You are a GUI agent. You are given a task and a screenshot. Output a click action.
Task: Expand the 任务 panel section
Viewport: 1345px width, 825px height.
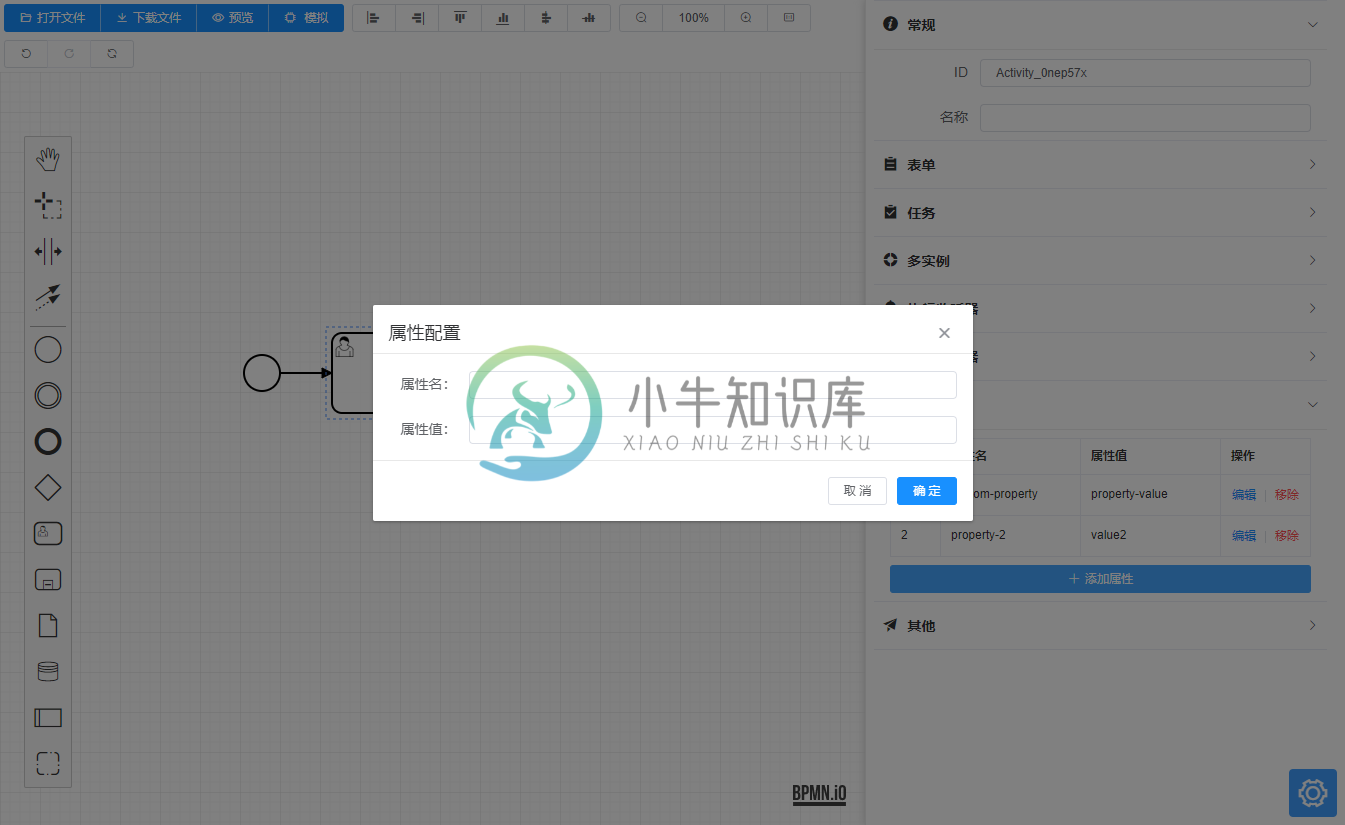tap(1101, 212)
